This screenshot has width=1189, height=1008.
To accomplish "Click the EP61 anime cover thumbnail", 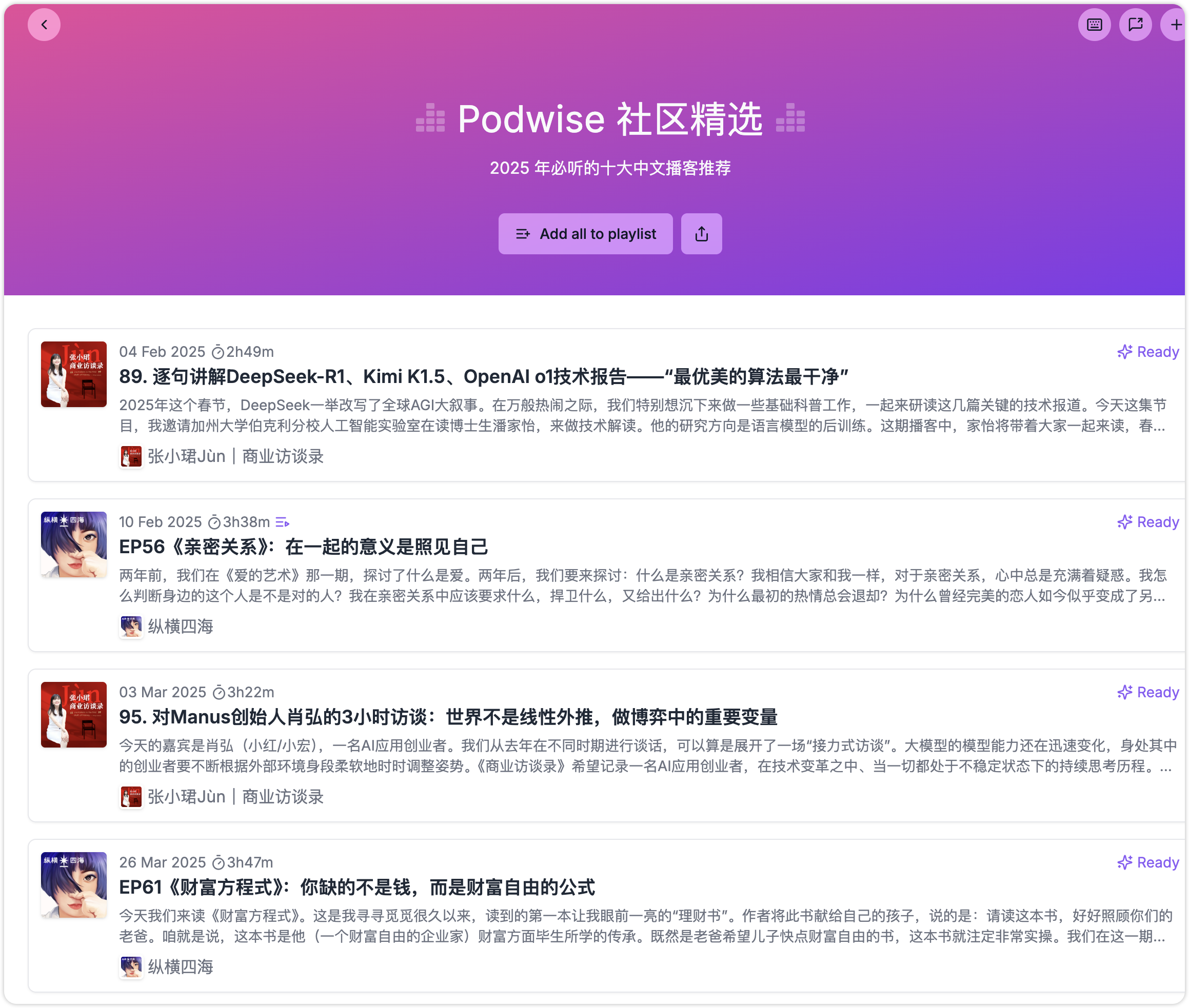I will coord(74,884).
